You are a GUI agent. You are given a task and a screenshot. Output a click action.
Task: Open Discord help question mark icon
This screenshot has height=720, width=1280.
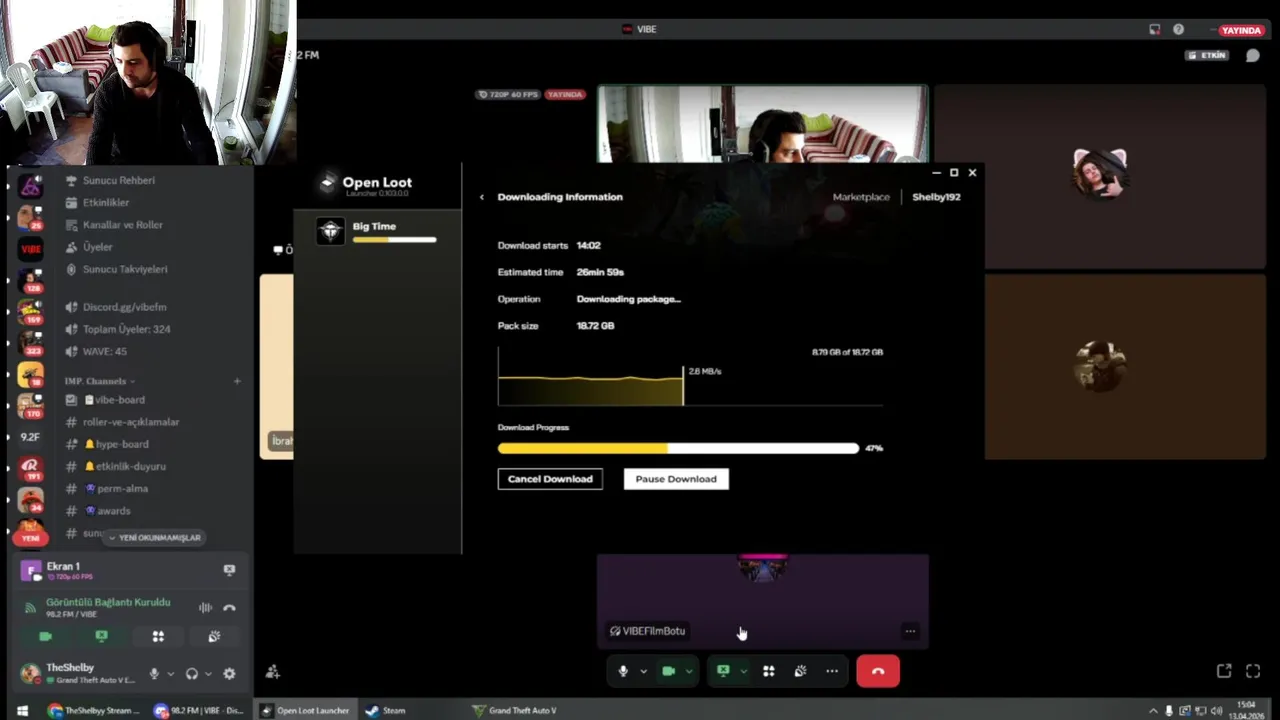(1178, 30)
